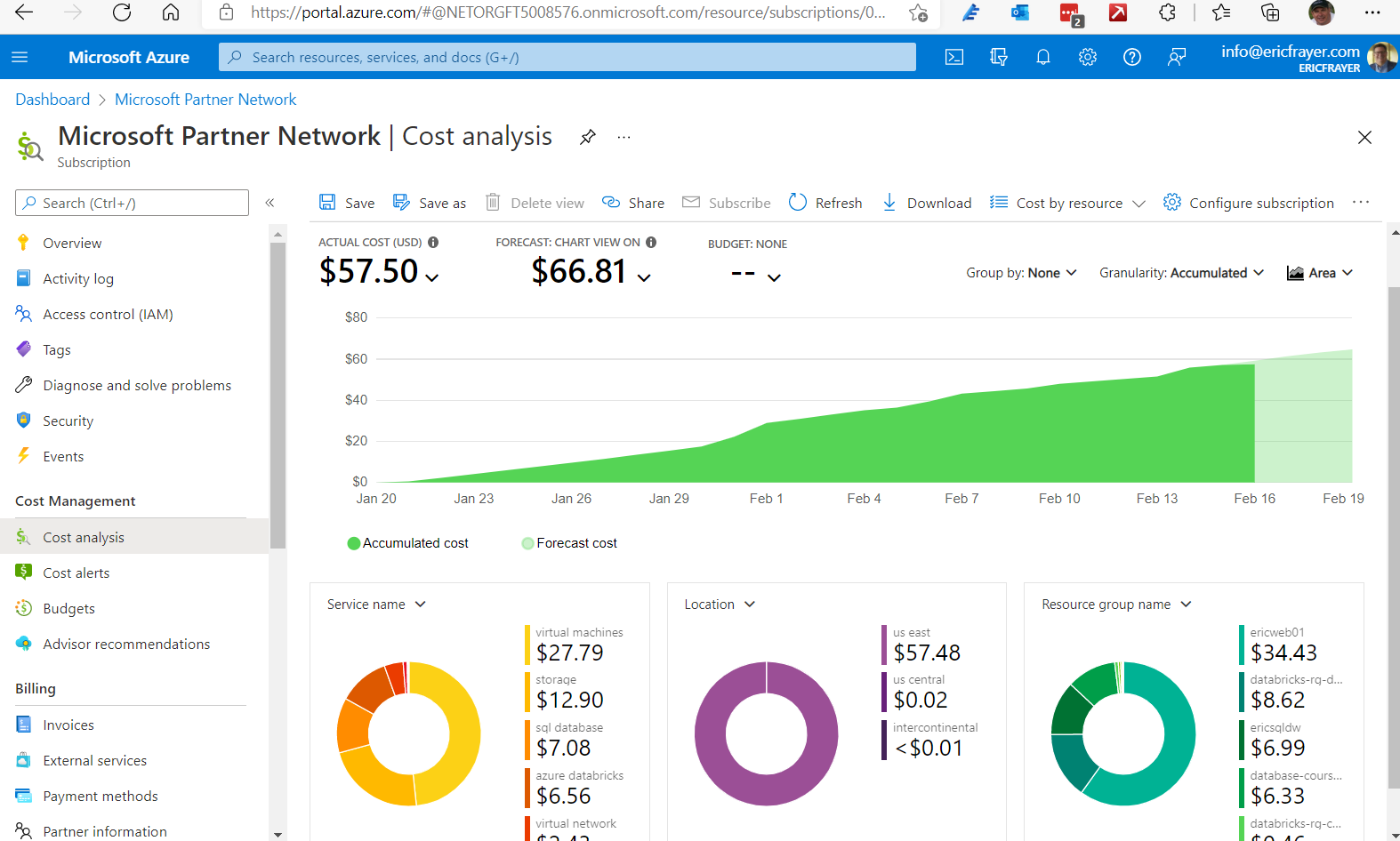Open Payment methods
The height and width of the screenshot is (841, 1400).
coord(101,796)
